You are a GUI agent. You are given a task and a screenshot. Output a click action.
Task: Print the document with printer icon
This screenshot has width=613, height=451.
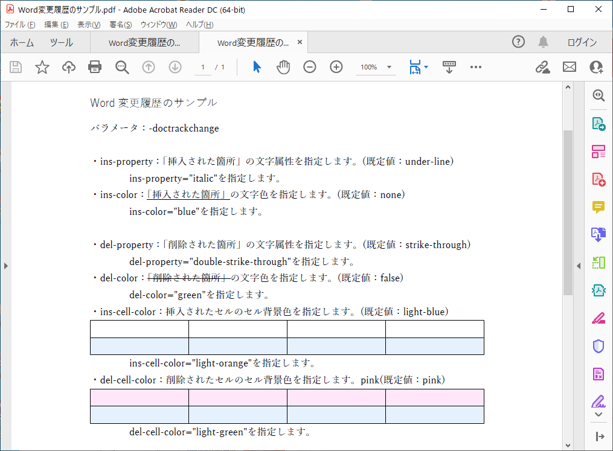(x=95, y=67)
